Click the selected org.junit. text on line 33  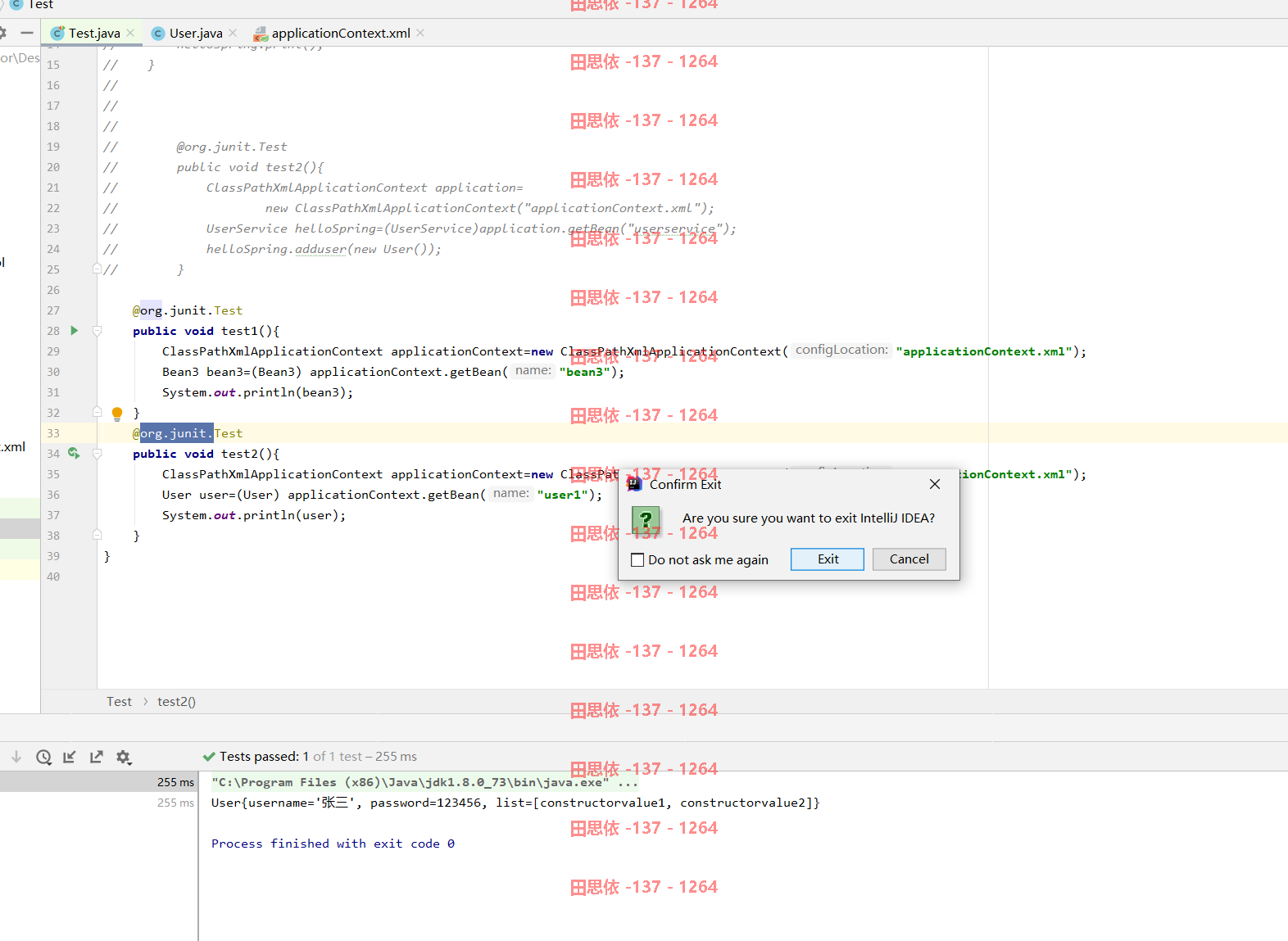point(176,433)
